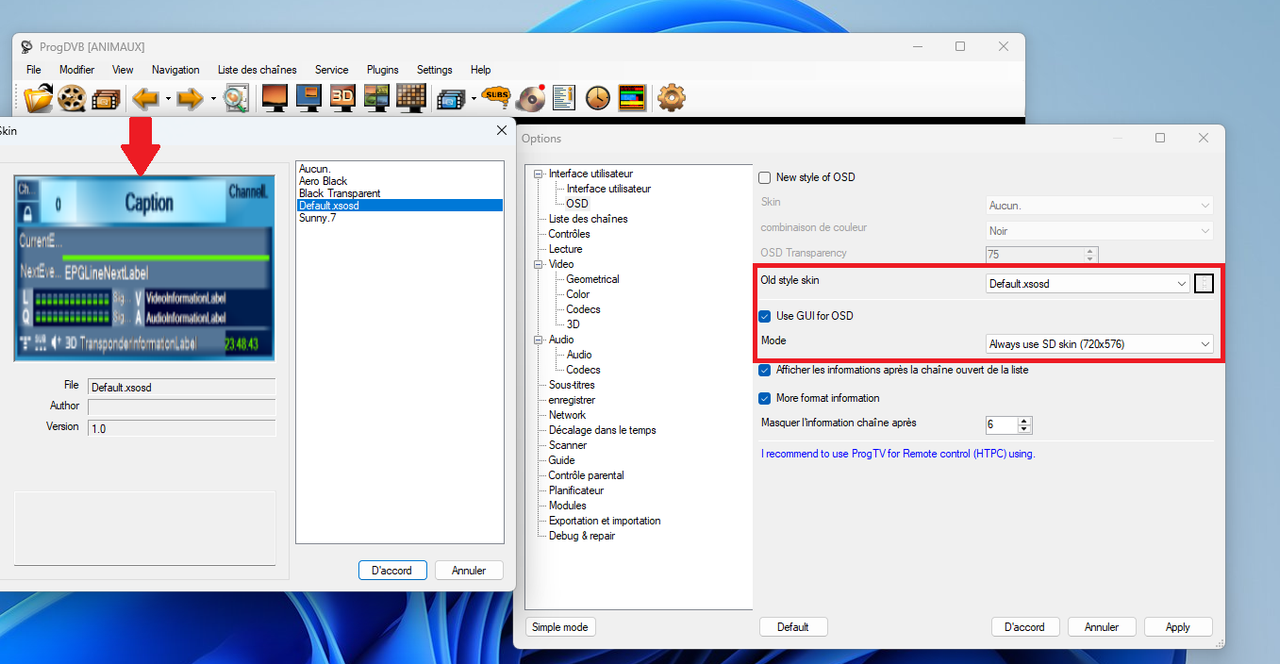
Task: Select OSD in options tree
Action: pyautogui.click(x=578, y=204)
